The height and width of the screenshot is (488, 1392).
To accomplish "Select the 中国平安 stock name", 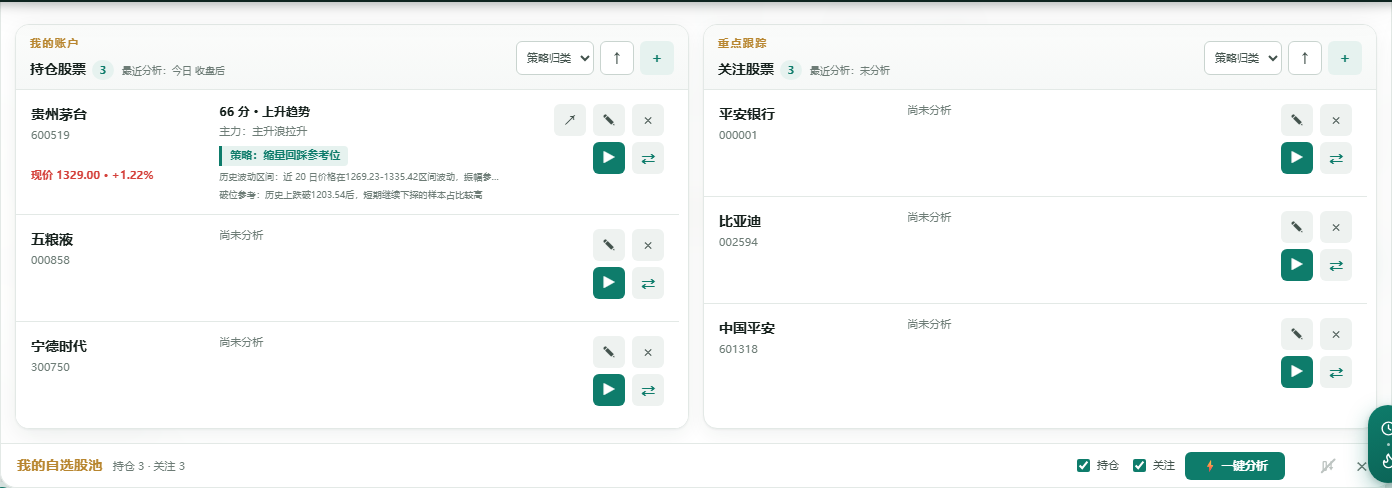I will tap(747, 328).
